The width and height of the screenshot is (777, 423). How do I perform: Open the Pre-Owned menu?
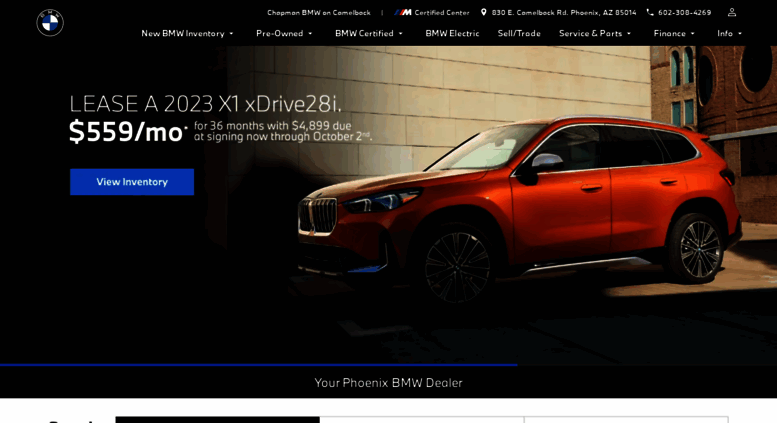click(279, 33)
